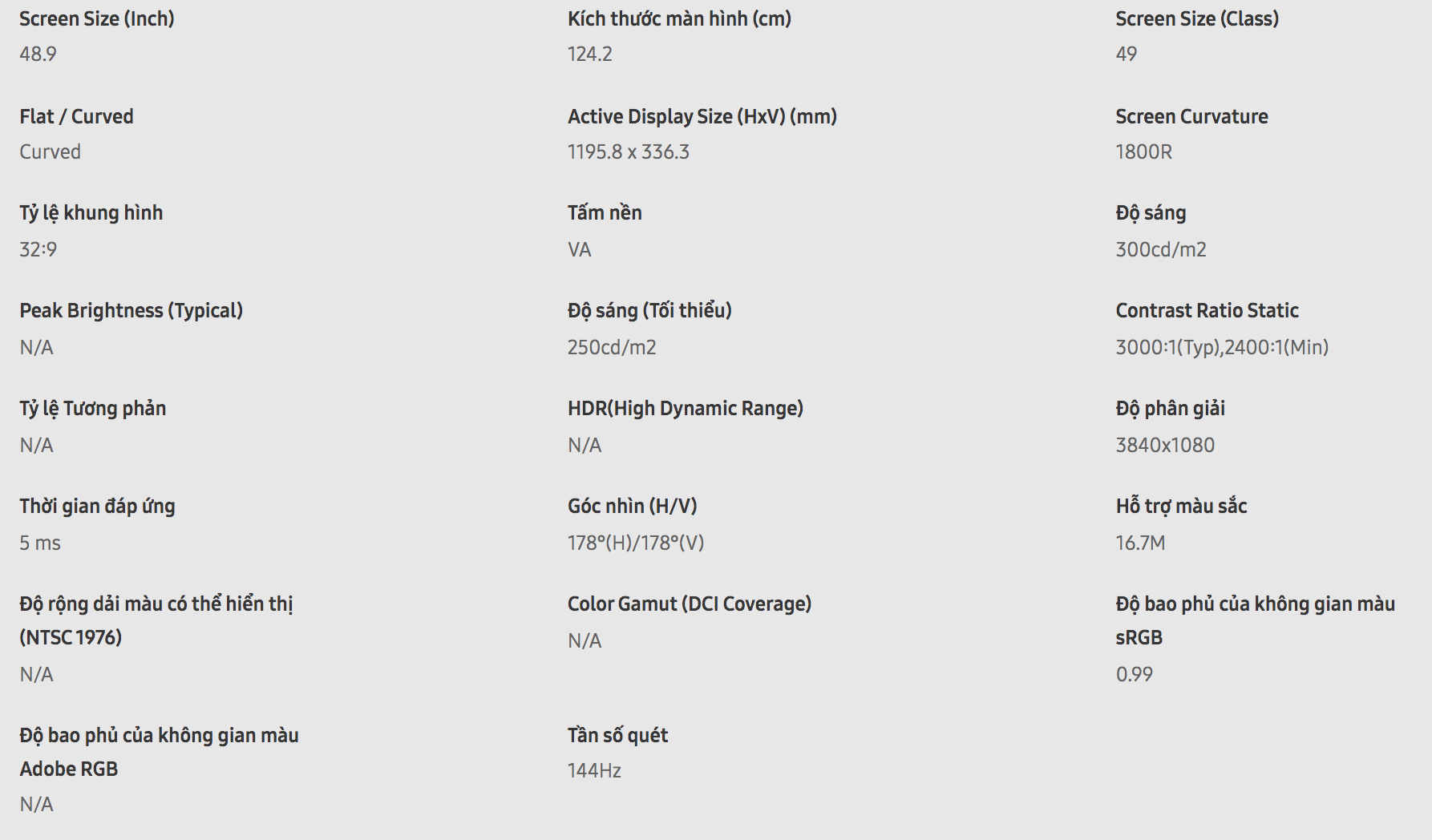Click the 32:9 aspect ratio value

[x=38, y=249]
